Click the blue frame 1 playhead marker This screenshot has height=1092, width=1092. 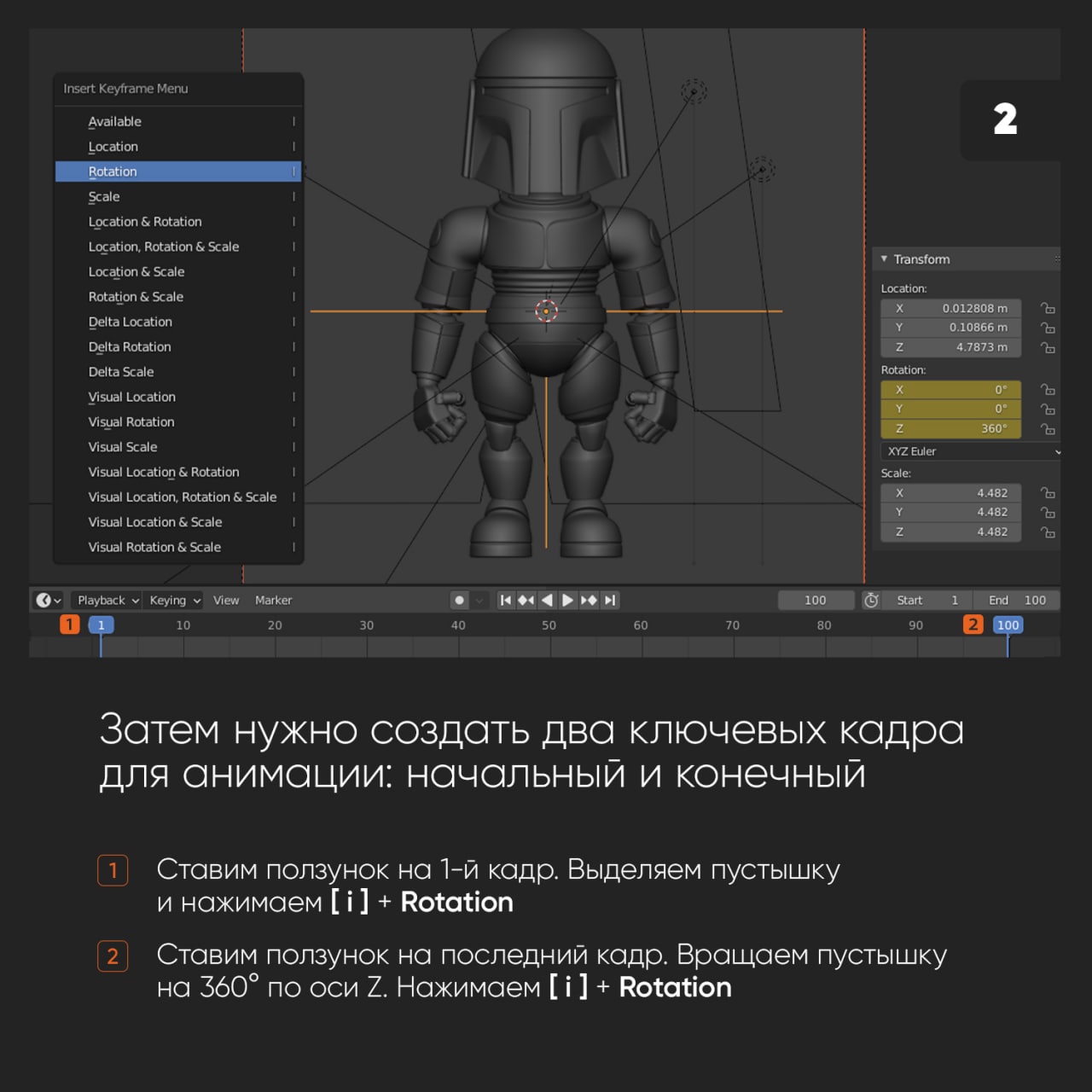(x=101, y=625)
